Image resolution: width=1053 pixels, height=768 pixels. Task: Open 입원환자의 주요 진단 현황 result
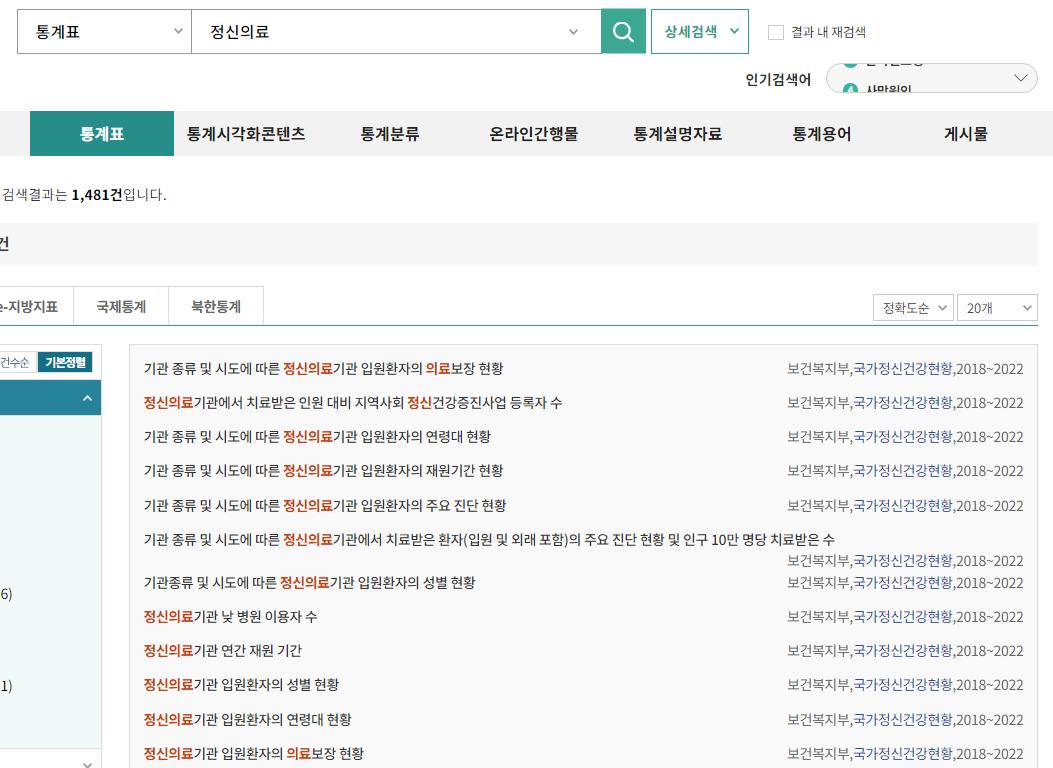point(324,506)
